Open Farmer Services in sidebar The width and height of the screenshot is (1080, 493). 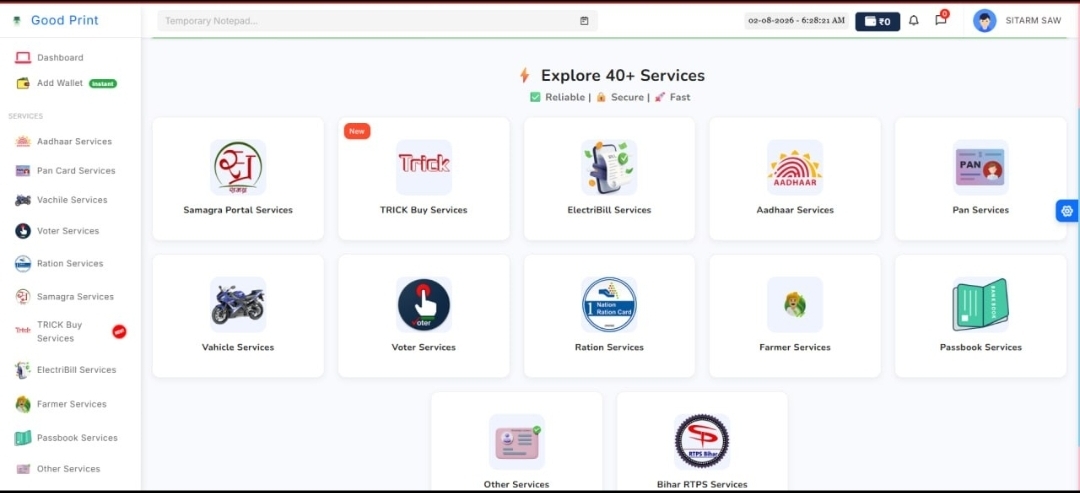70,404
